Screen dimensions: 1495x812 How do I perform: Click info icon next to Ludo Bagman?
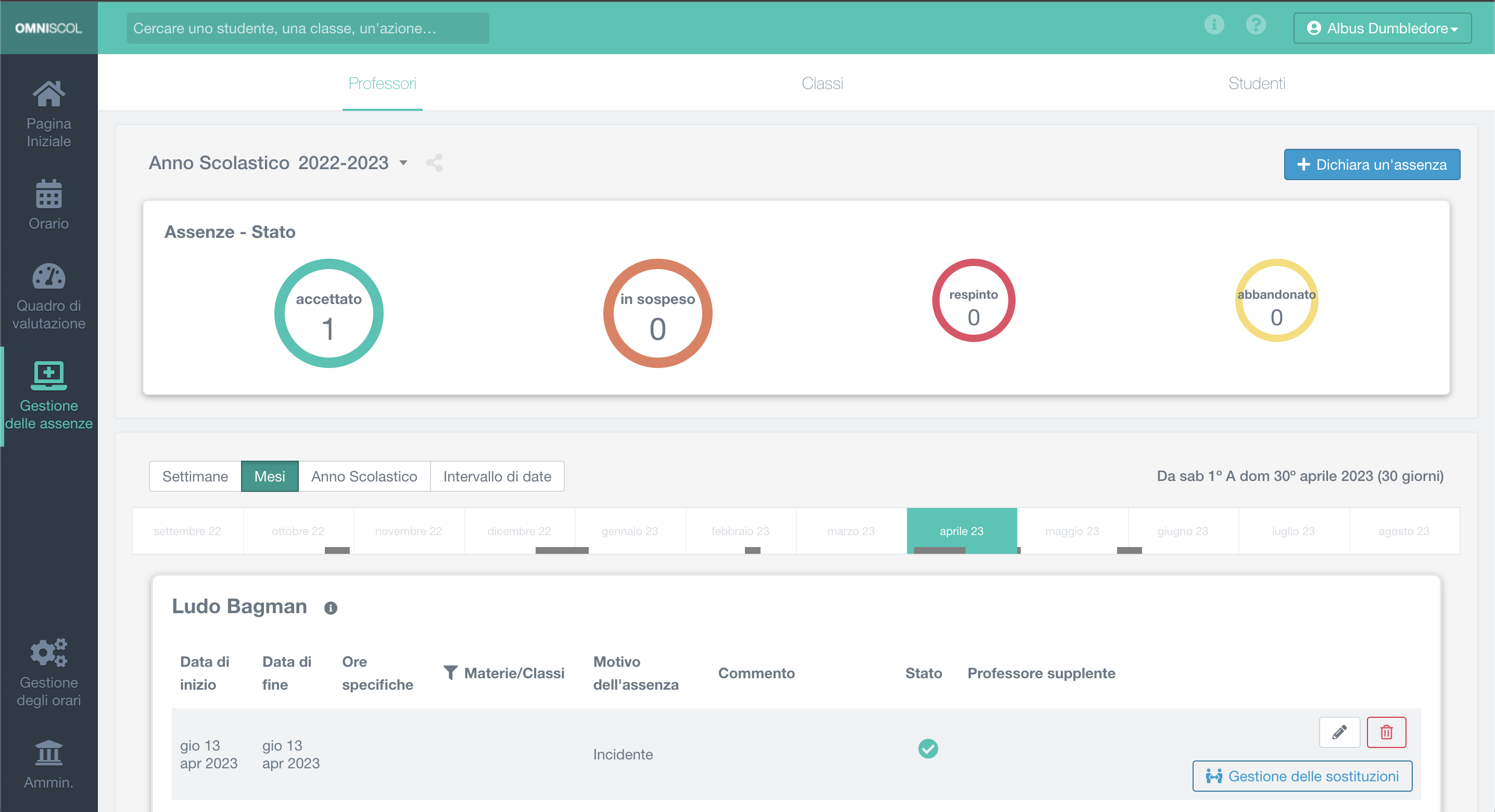coord(330,607)
